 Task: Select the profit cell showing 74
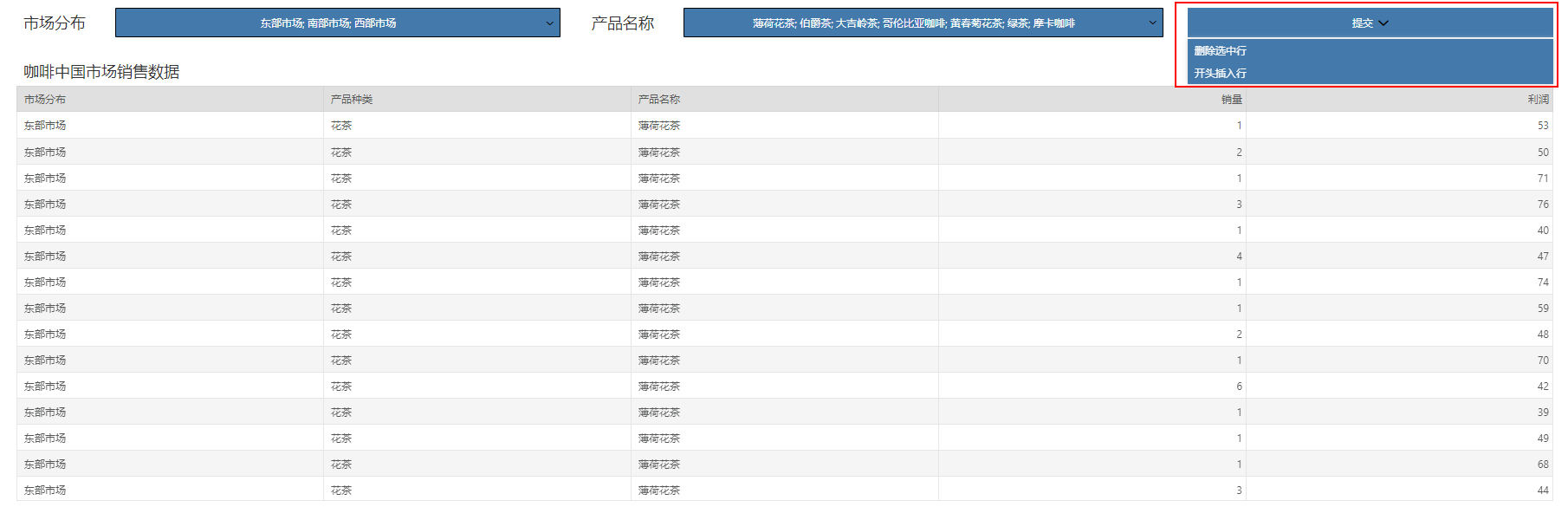coord(1542,283)
